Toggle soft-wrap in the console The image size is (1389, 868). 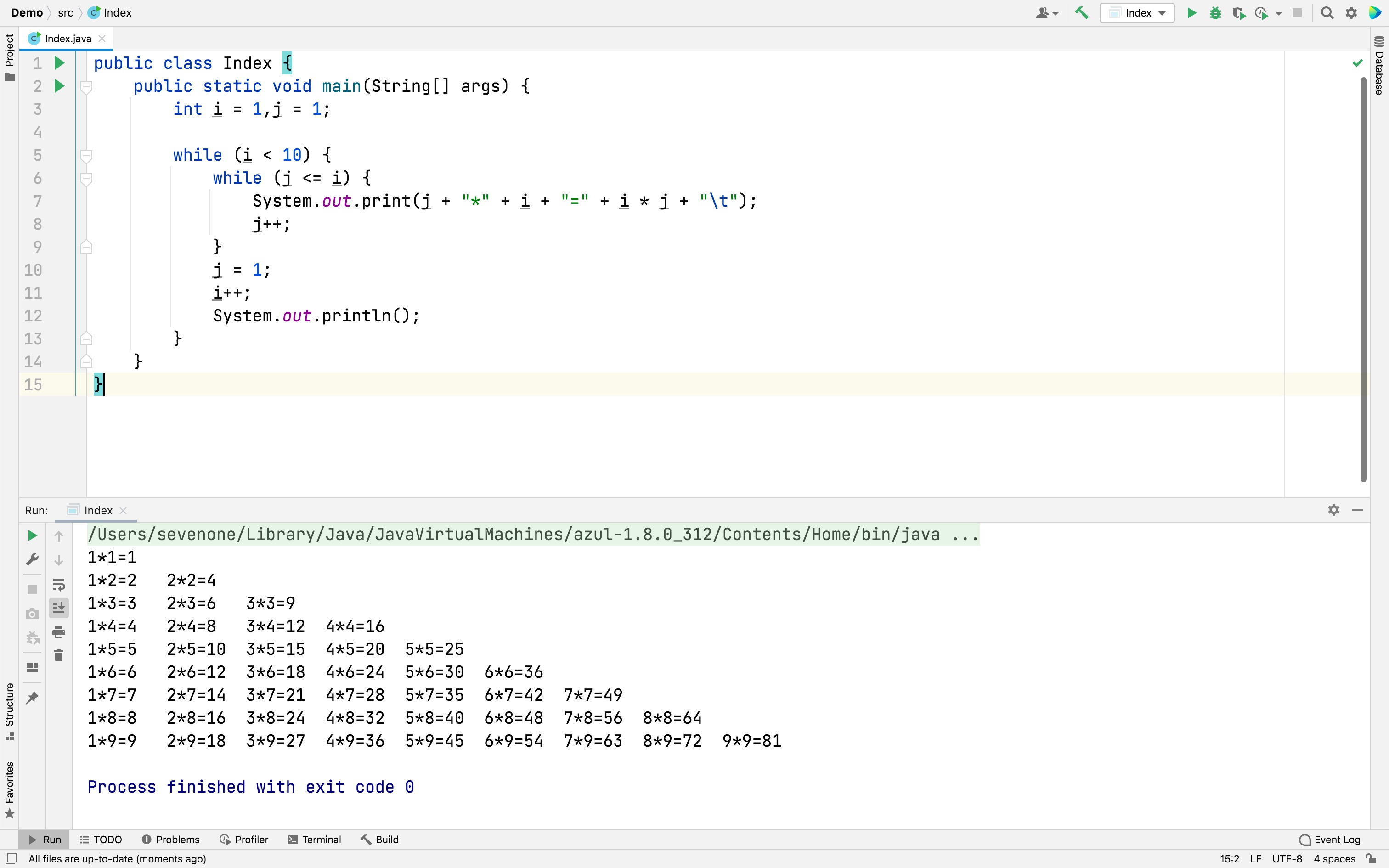[58, 584]
